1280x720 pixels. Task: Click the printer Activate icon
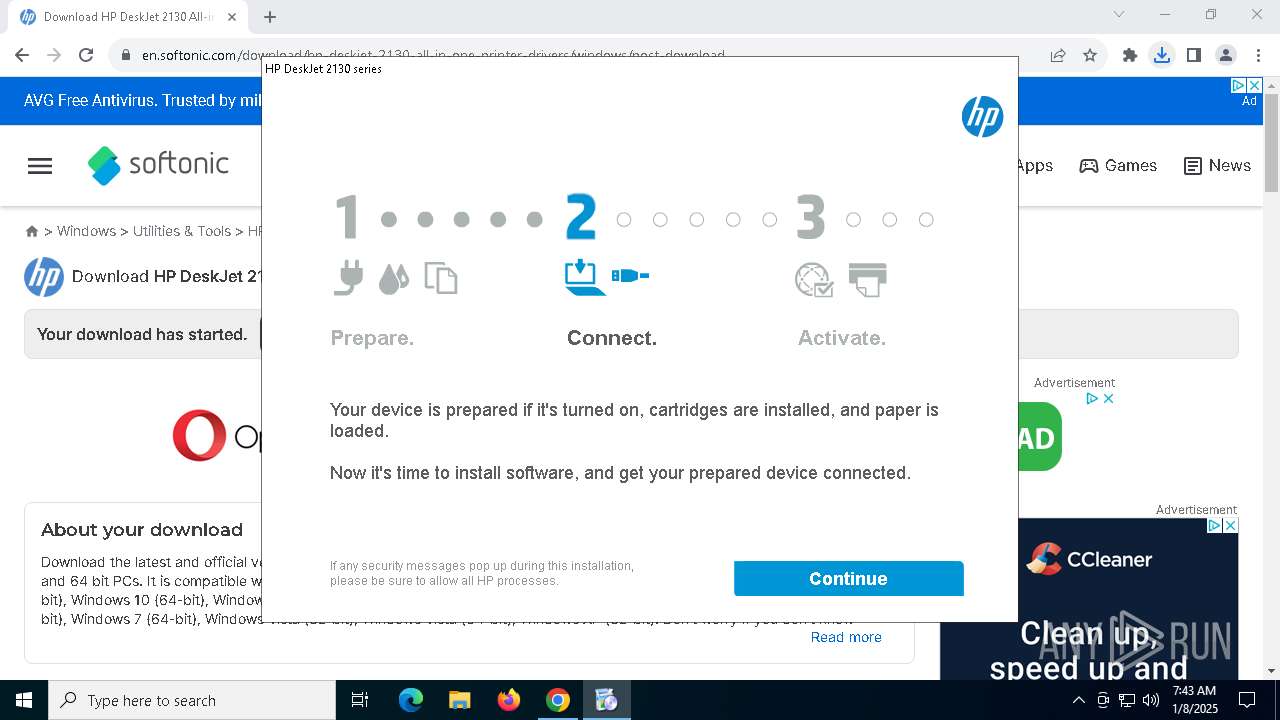pos(867,280)
